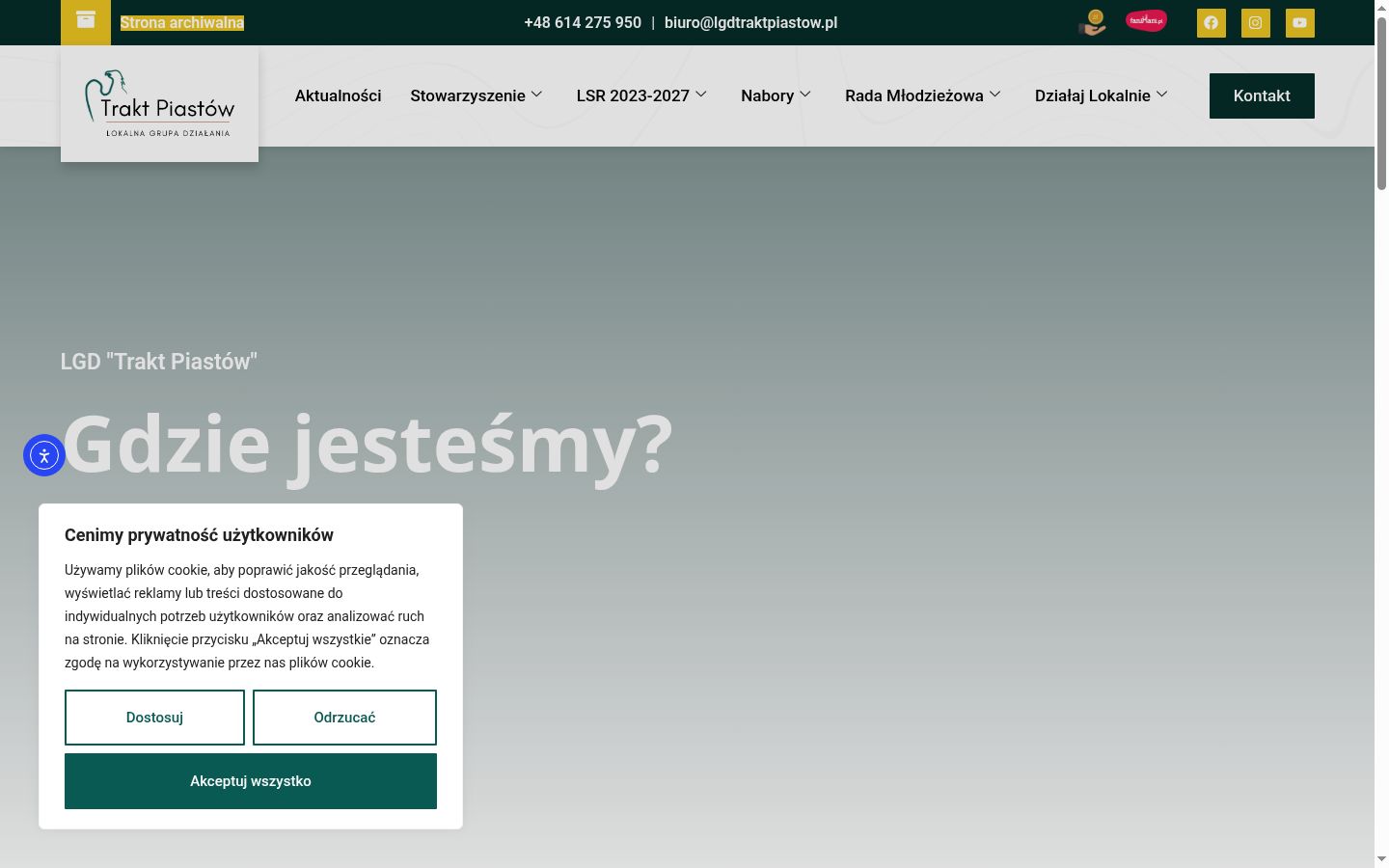Screen dimensions: 1389x868
Task: Expand the Rada Młodzieżowa dropdown menu
Action: [x=923, y=95]
